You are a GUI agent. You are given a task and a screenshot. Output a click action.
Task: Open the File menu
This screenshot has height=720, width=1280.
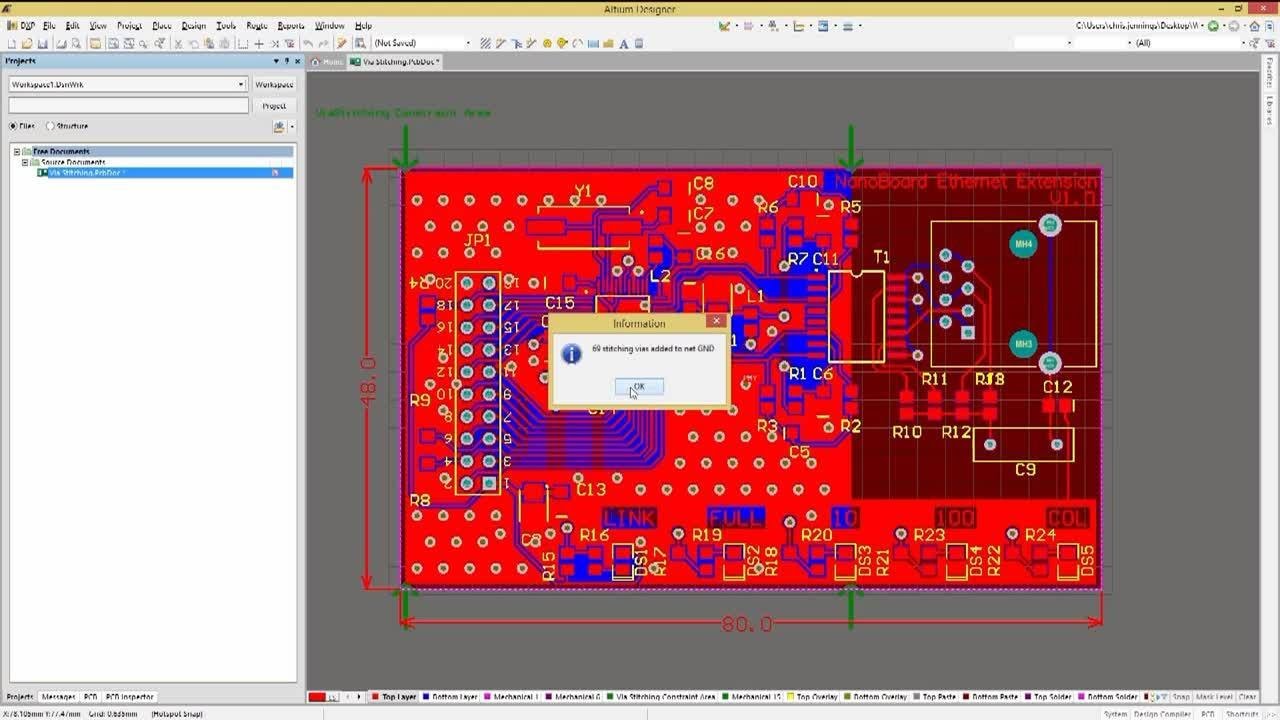(x=49, y=26)
